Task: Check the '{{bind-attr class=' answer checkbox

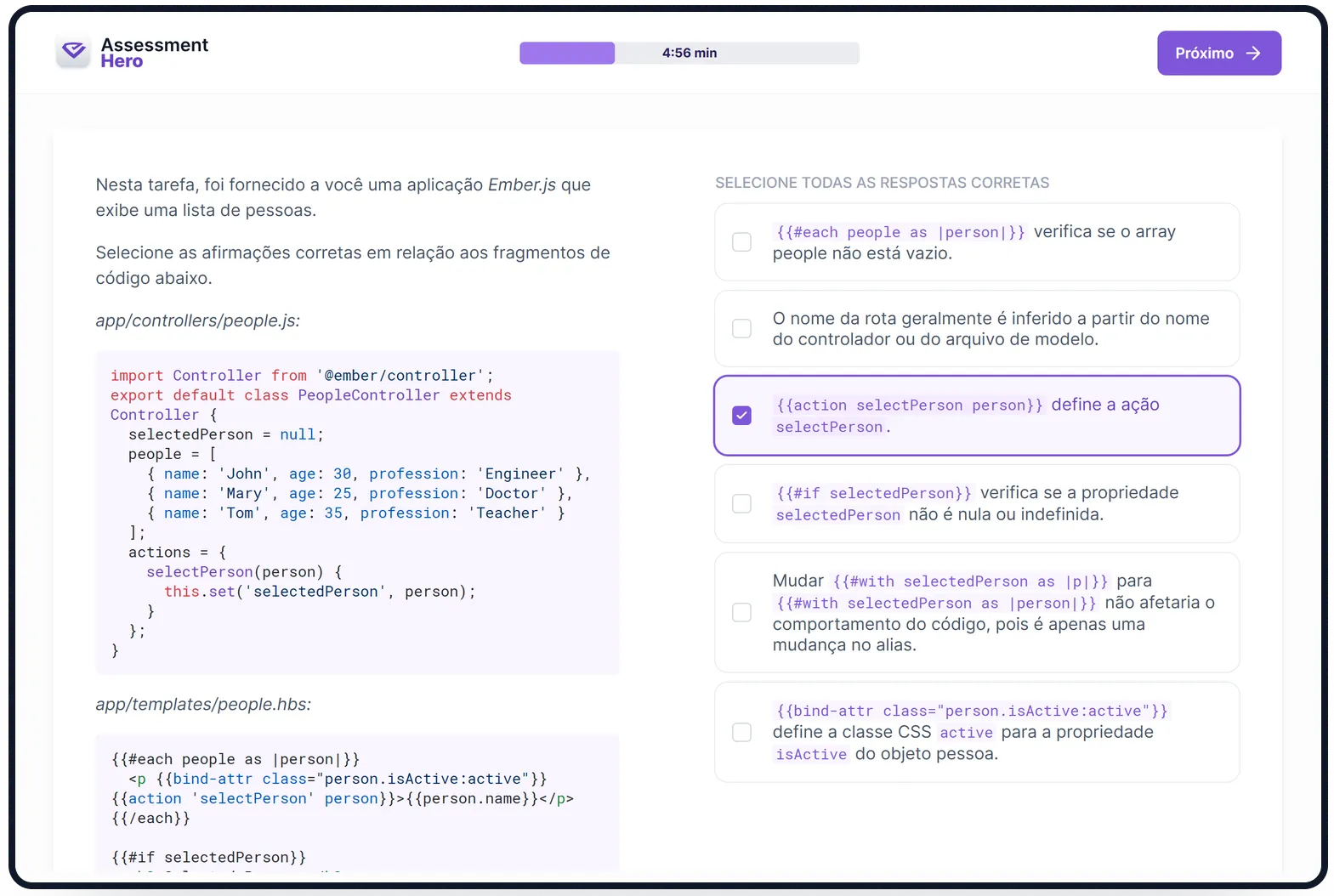Action: pos(741,732)
